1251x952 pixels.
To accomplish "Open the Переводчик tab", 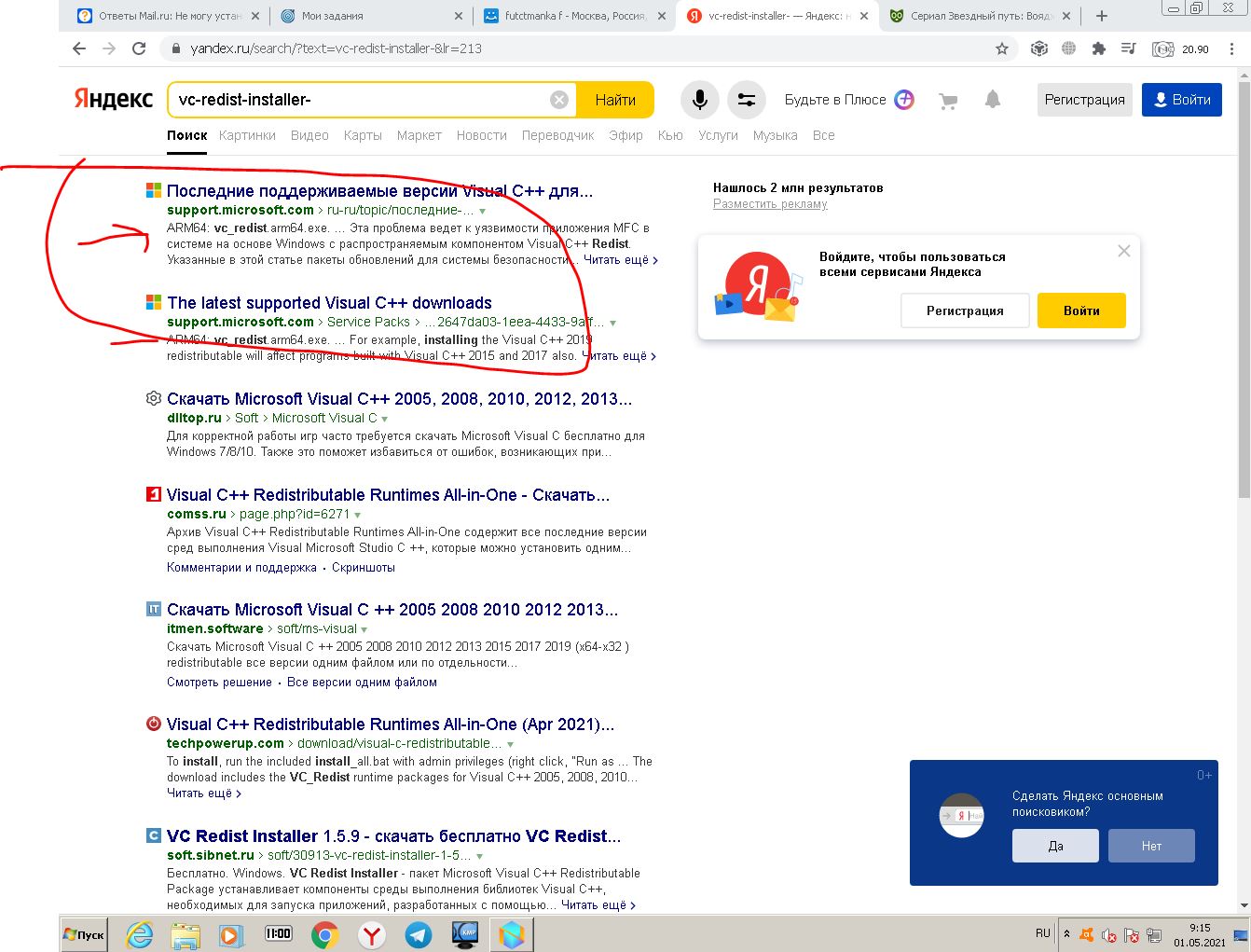I will click(x=557, y=135).
